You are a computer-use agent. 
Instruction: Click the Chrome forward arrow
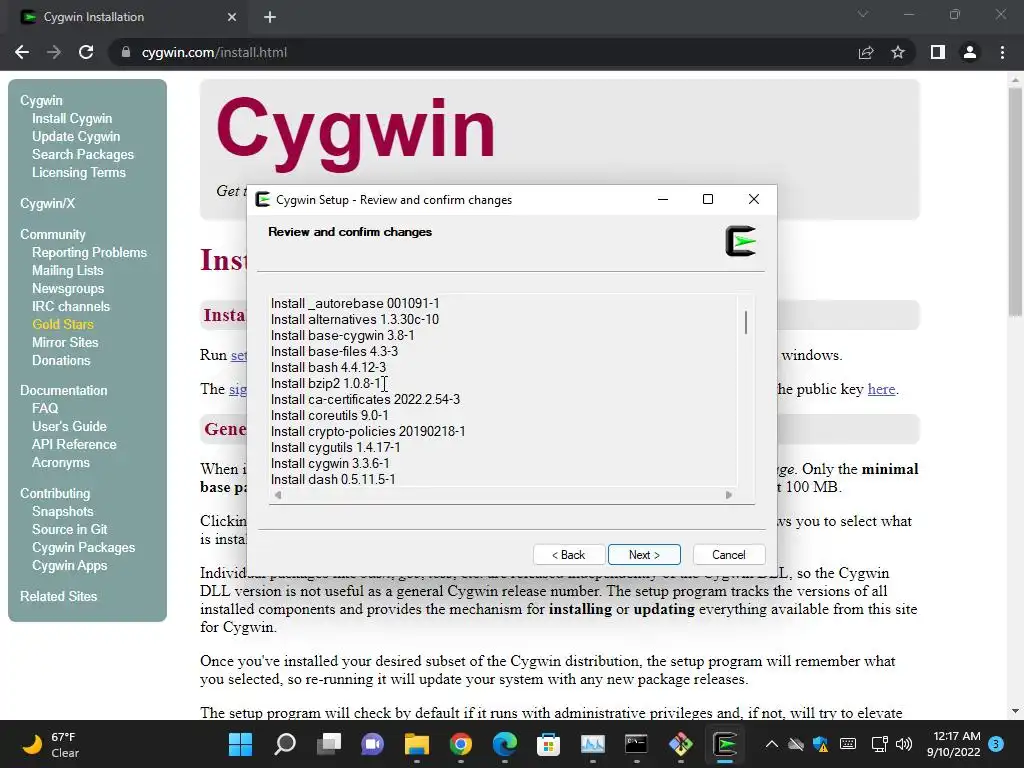54,52
